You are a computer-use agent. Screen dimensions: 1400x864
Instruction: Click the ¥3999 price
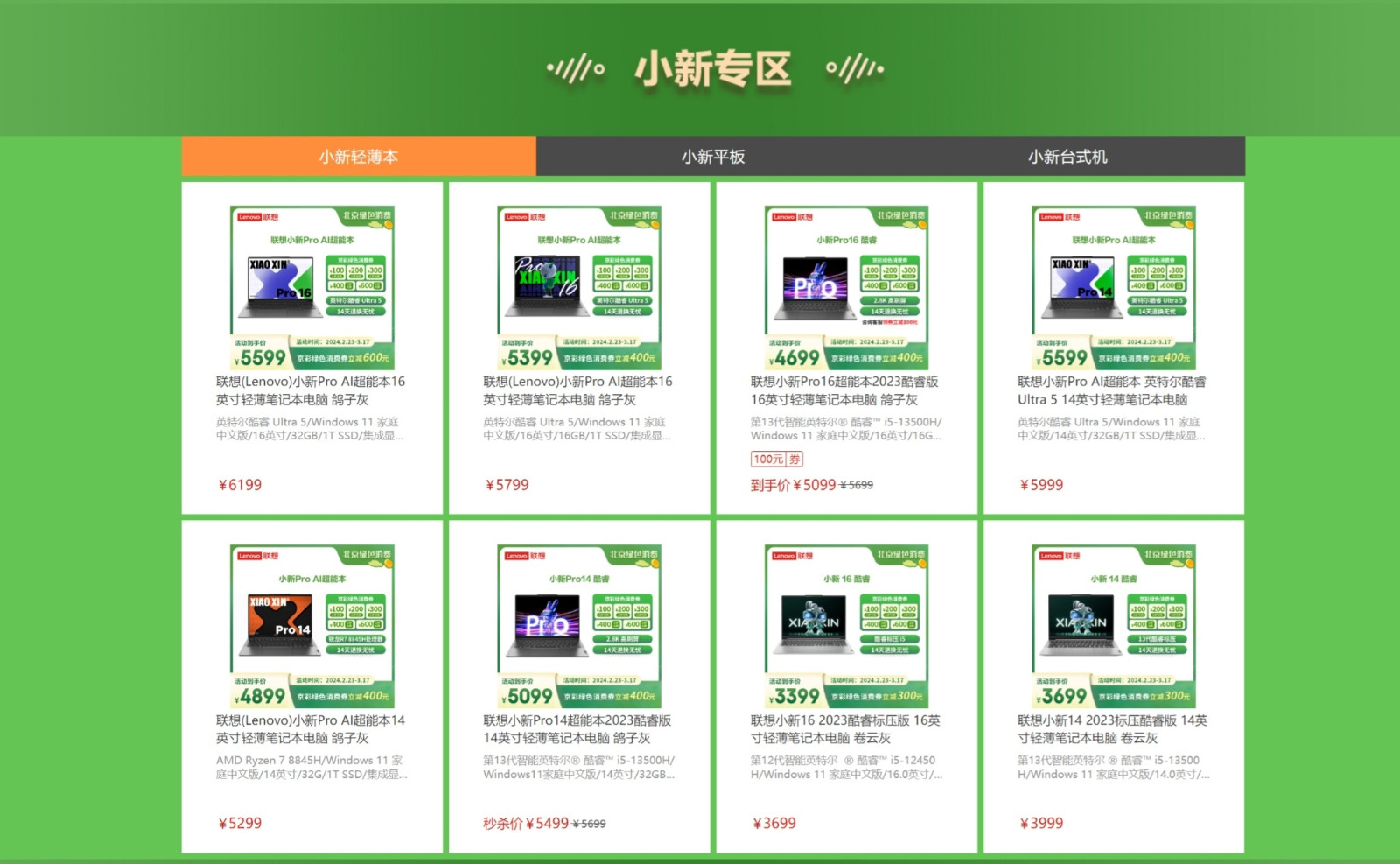(1041, 824)
